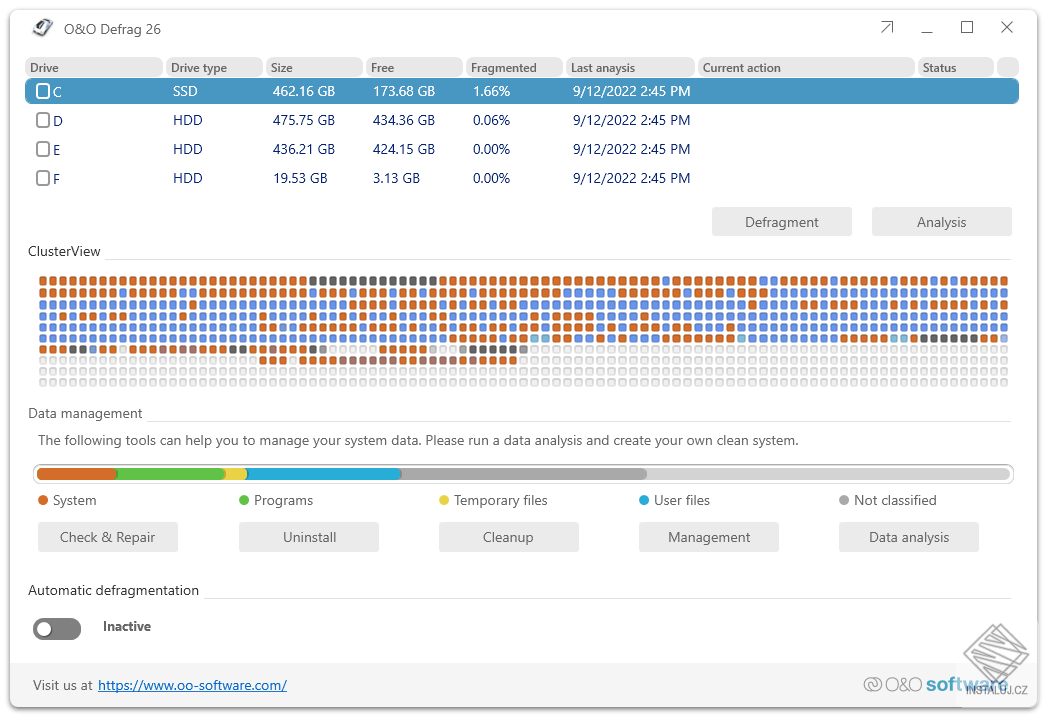Sort by the Last analysis column header
The width and height of the screenshot is (1047, 717).
(x=630, y=67)
